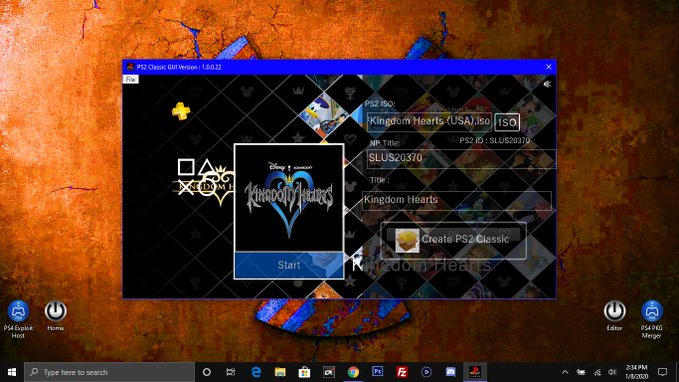This screenshot has width=679, height=382.
Task: Open Google Chrome from the taskbar
Action: point(353,372)
